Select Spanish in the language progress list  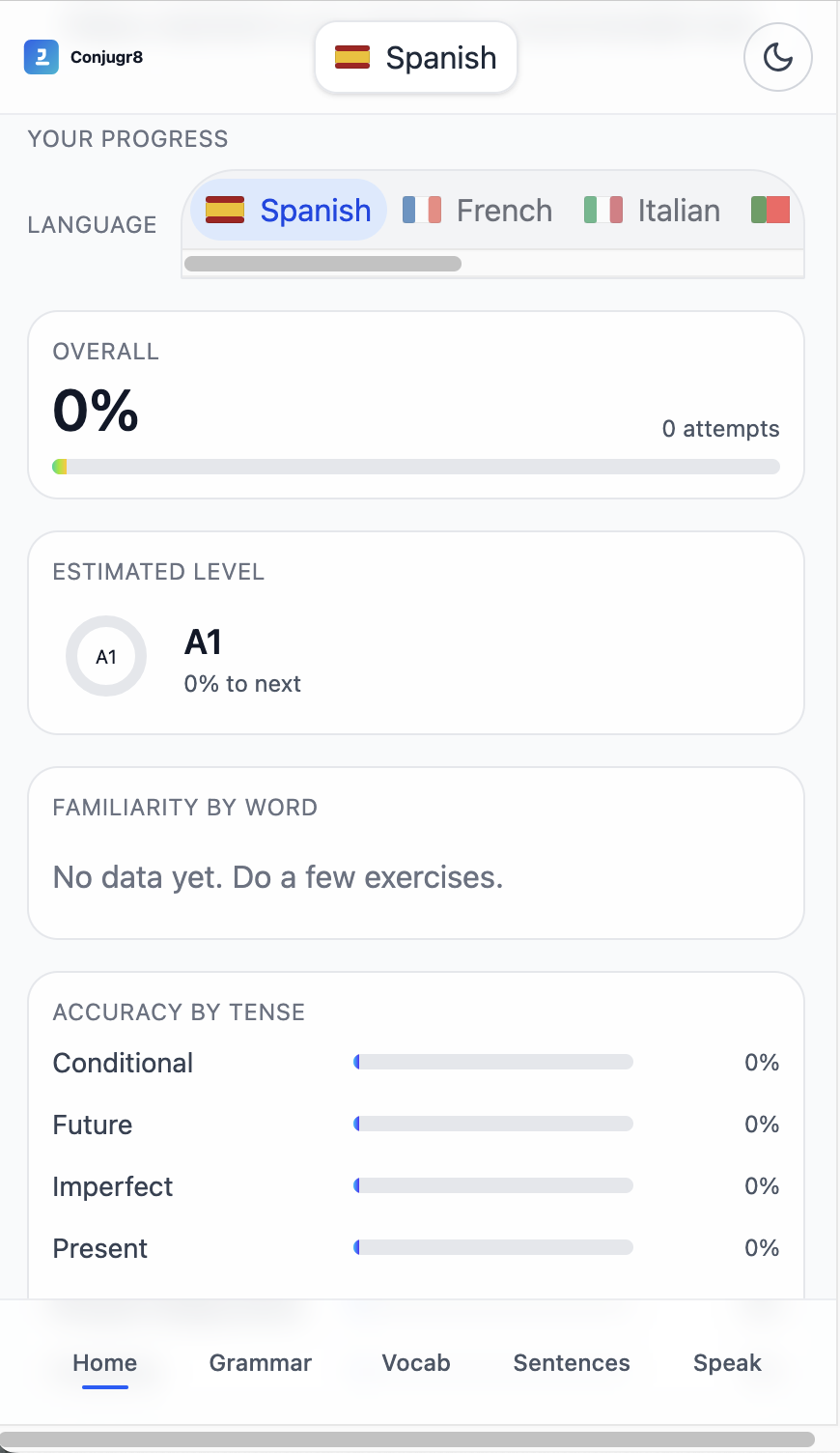point(289,210)
